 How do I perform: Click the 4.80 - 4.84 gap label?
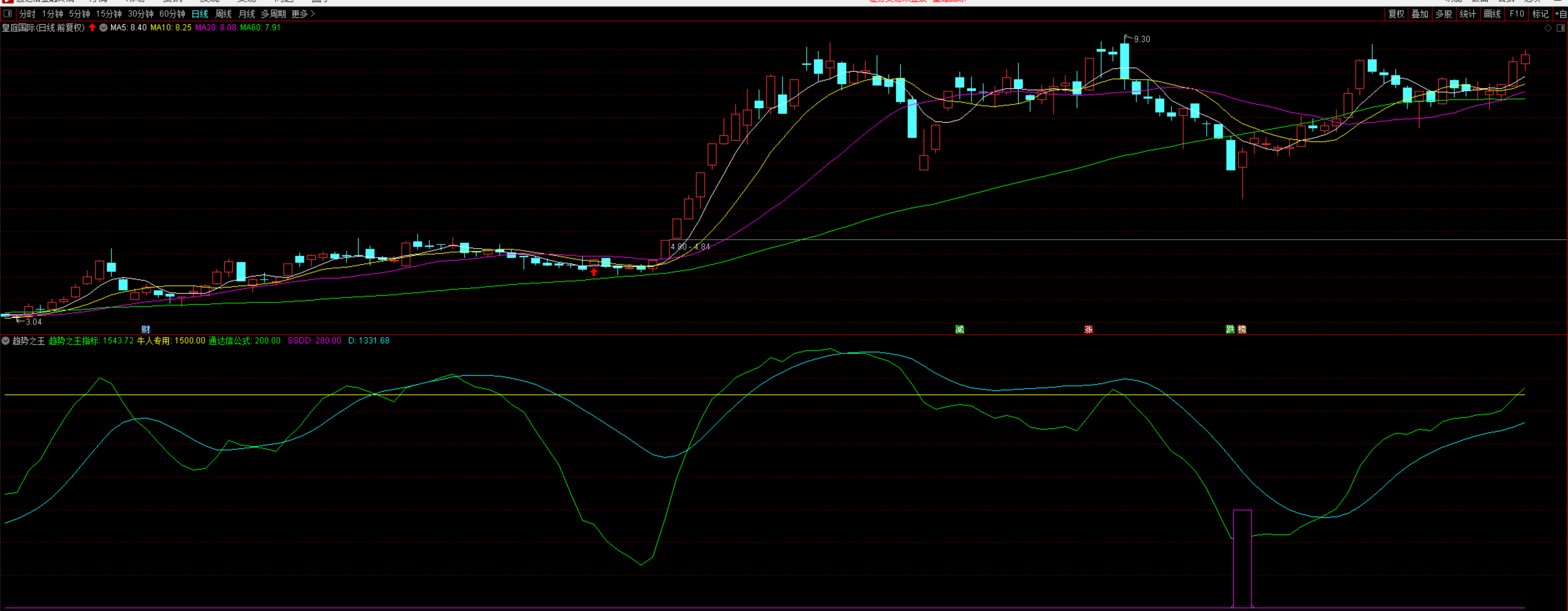(690, 246)
